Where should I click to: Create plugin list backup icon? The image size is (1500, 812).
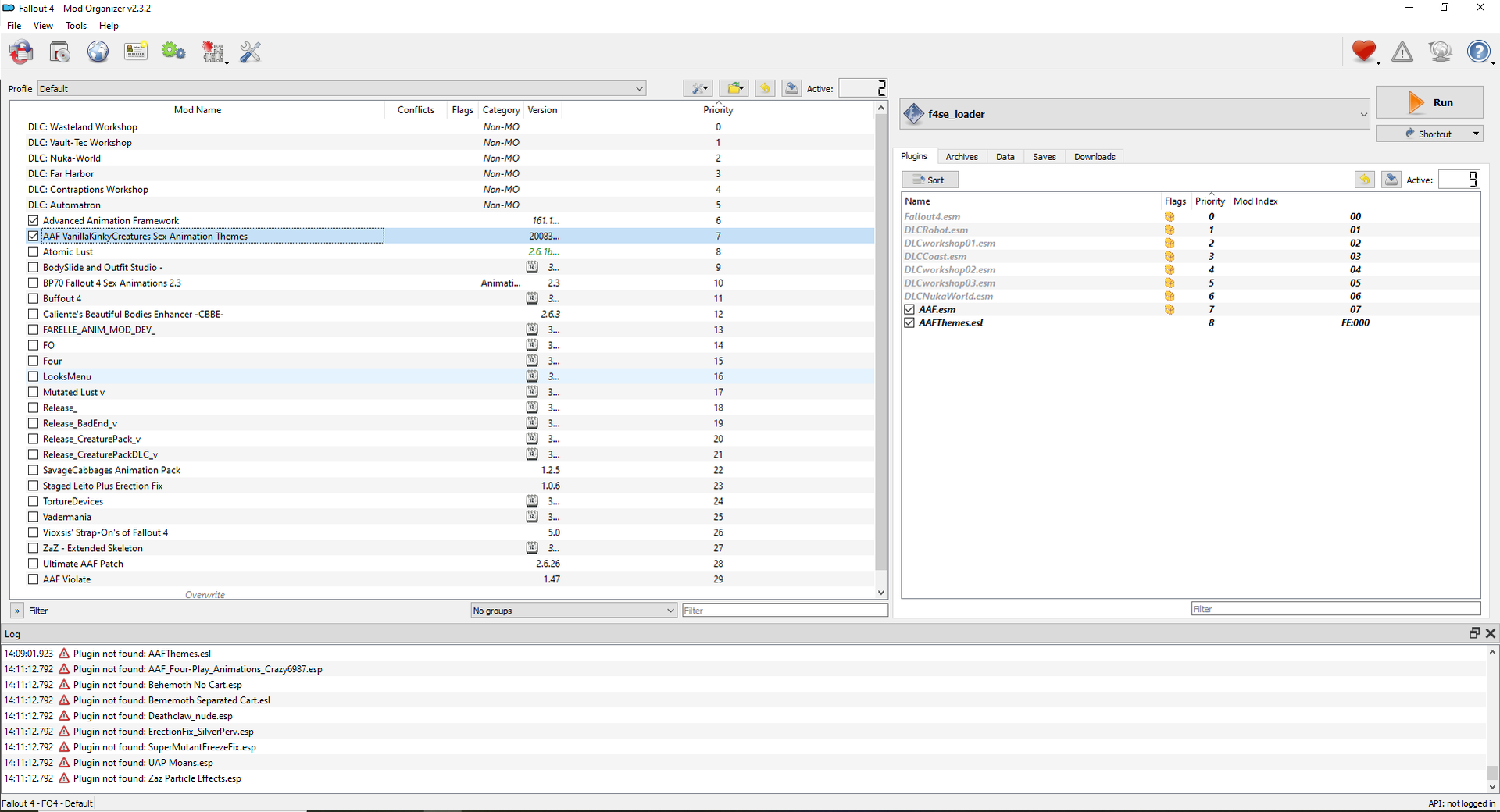coord(1391,180)
